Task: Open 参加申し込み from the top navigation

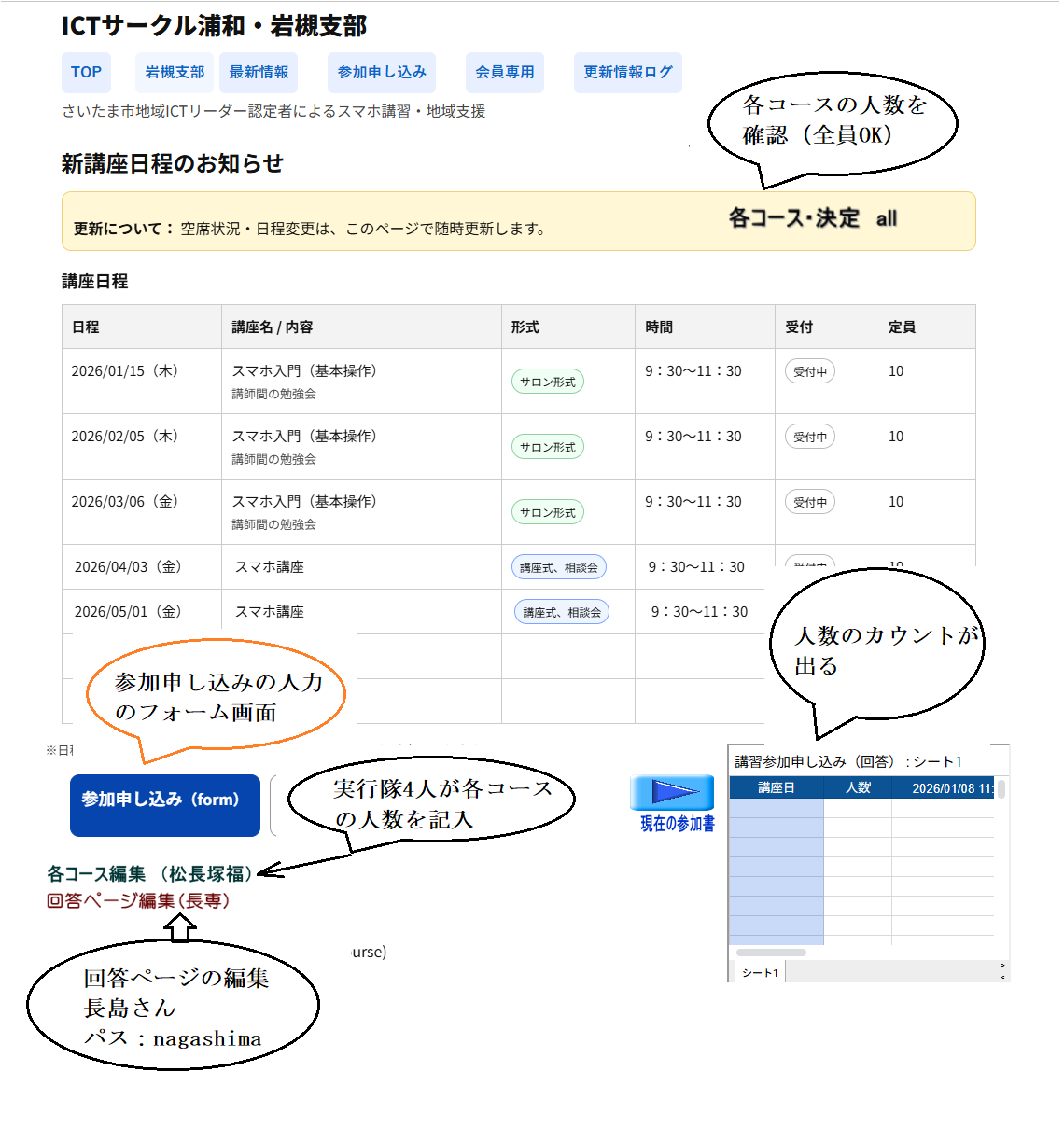Action: 382,72
